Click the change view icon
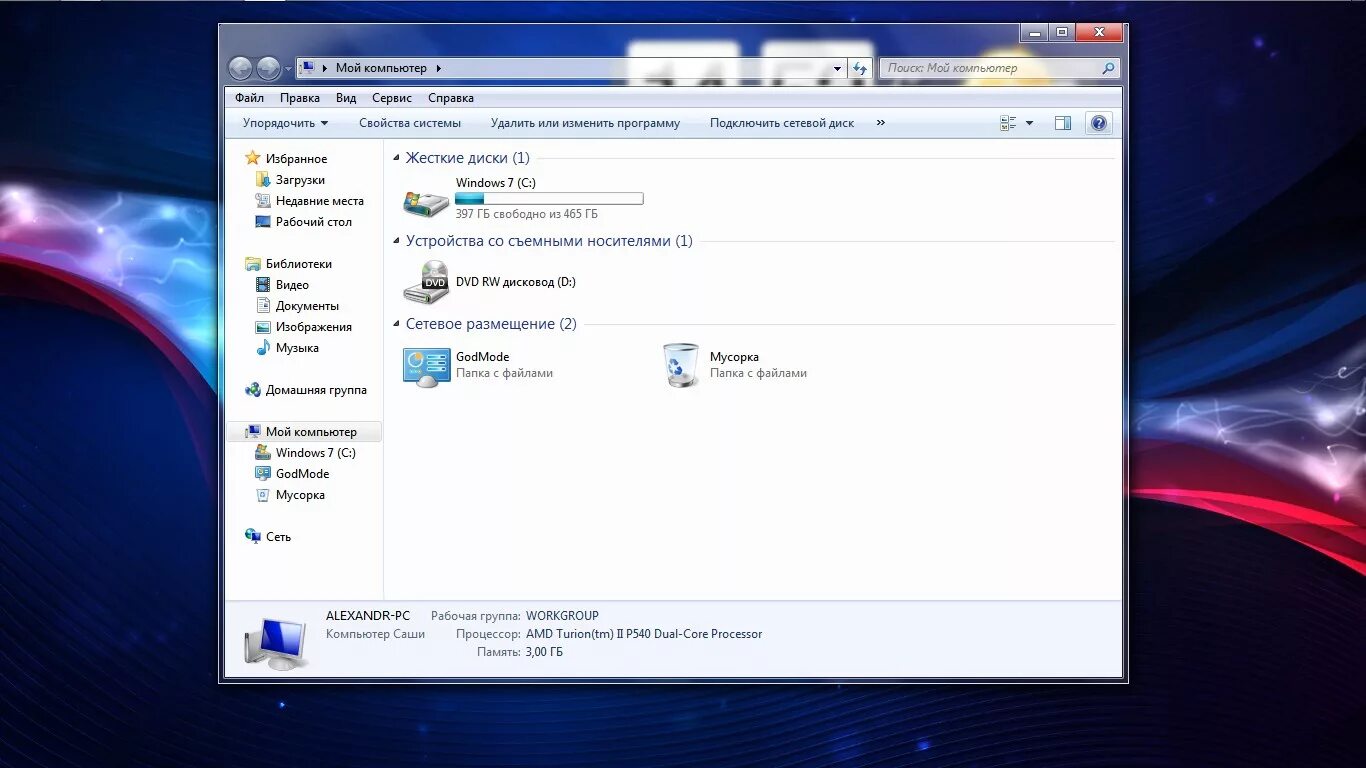 [x=1008, y=123]
